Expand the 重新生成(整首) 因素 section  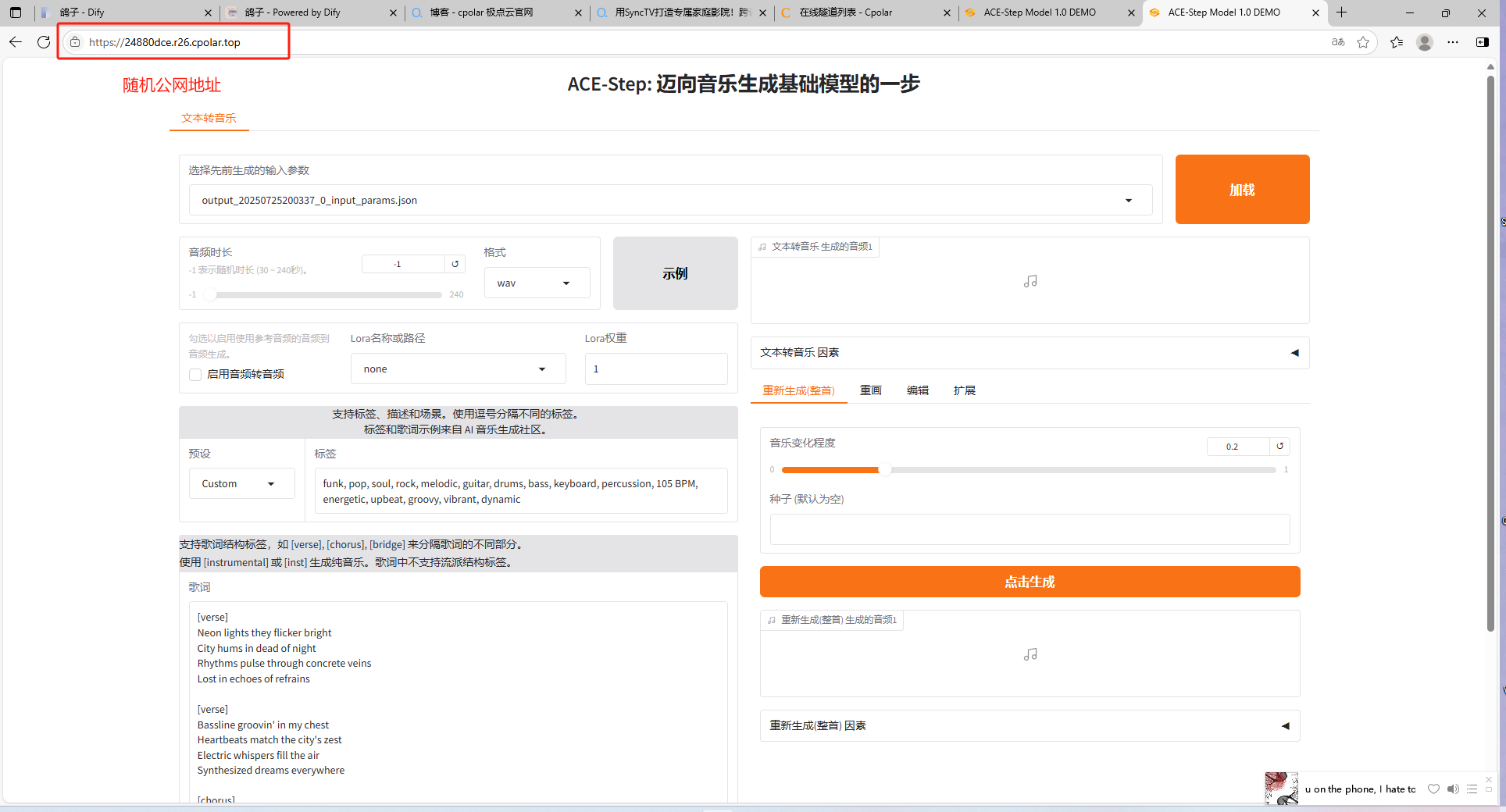1030,725
